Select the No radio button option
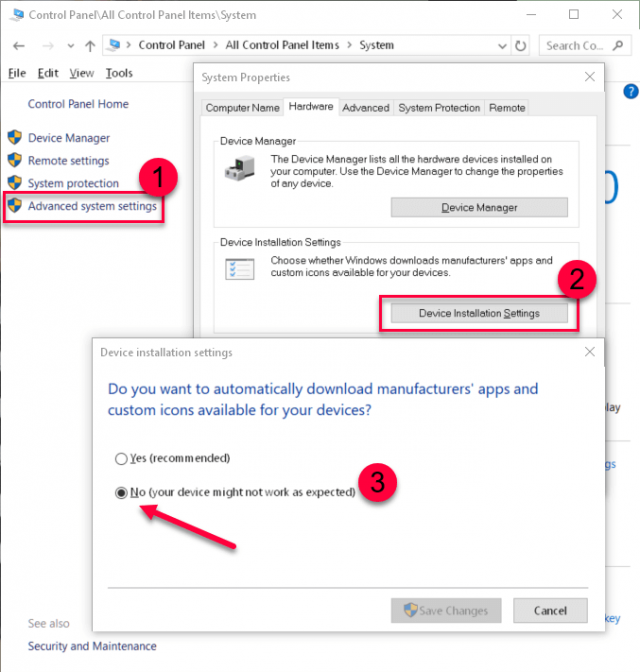This screenshot has width=640, height=672. pyautogui.click(x=121, y=492)
